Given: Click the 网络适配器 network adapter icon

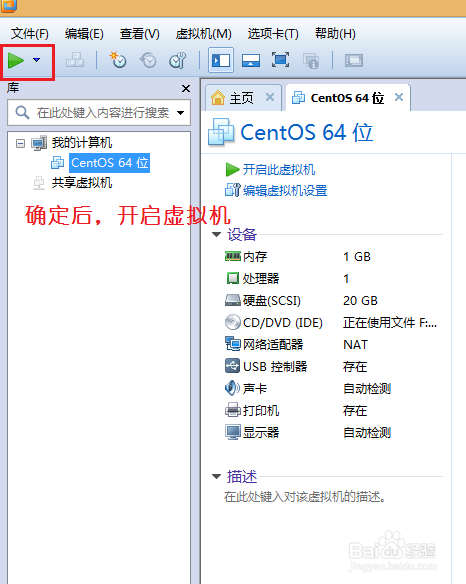Looking at the screenshot, I should pos(233,344).
